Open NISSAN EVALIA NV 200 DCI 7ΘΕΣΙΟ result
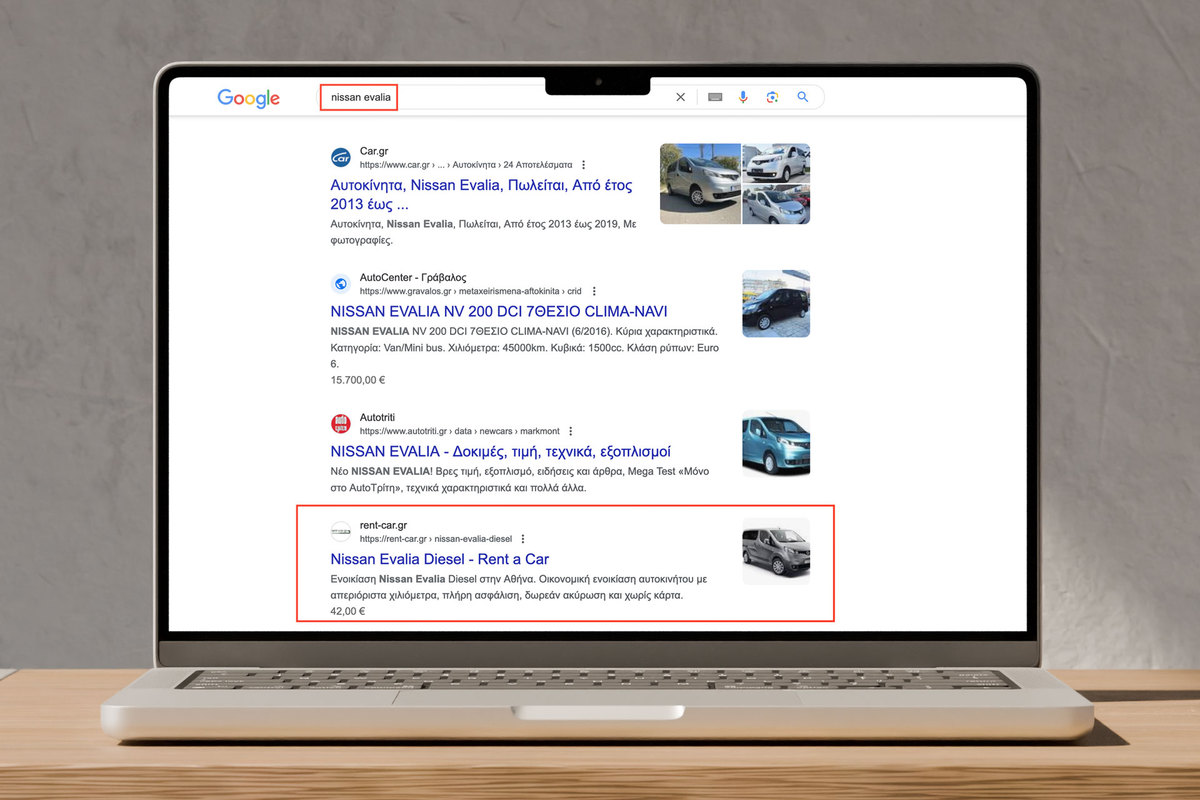 (x=499, y=311)
